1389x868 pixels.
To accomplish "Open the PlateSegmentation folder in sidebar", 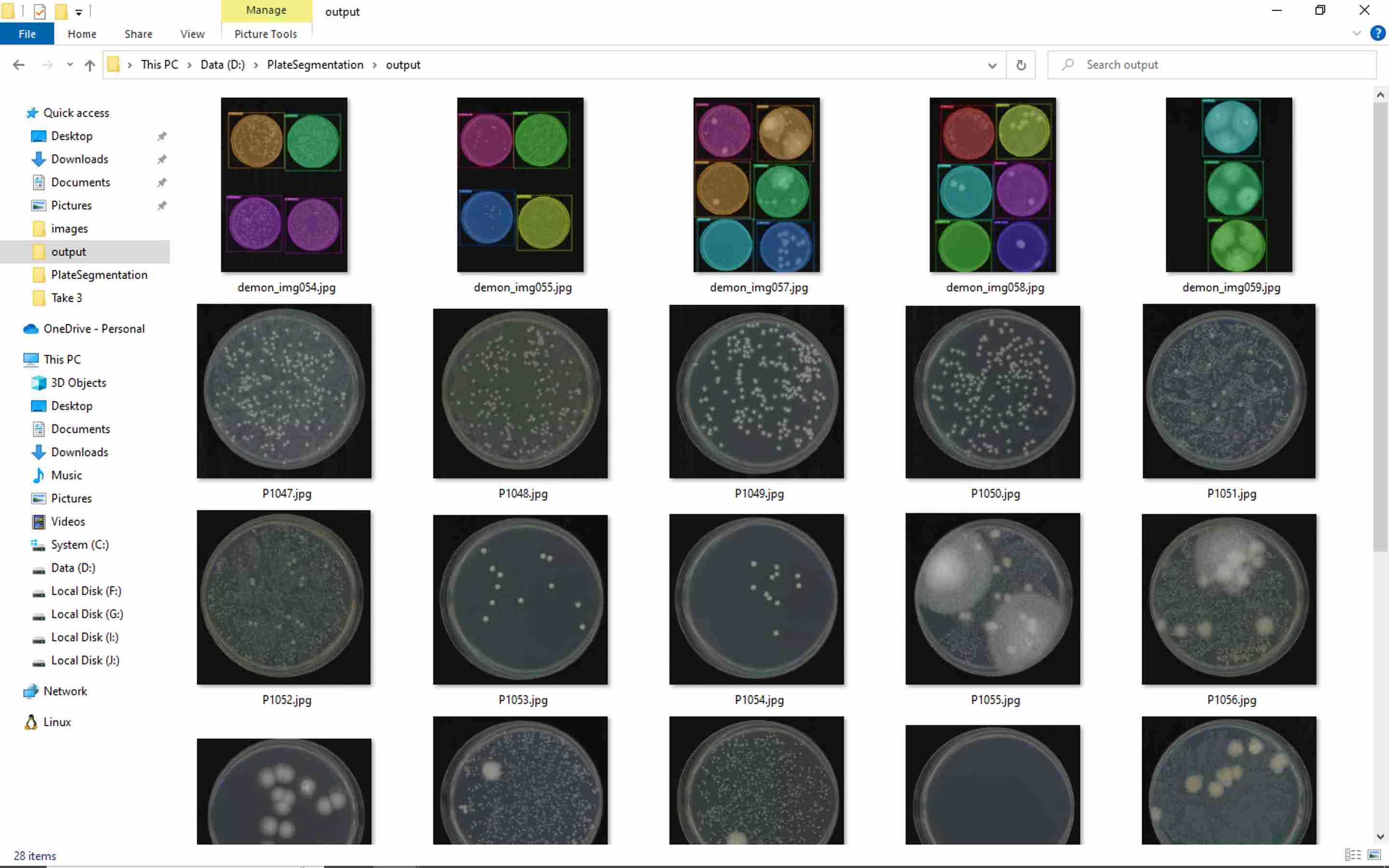I will tap(99, 274).
